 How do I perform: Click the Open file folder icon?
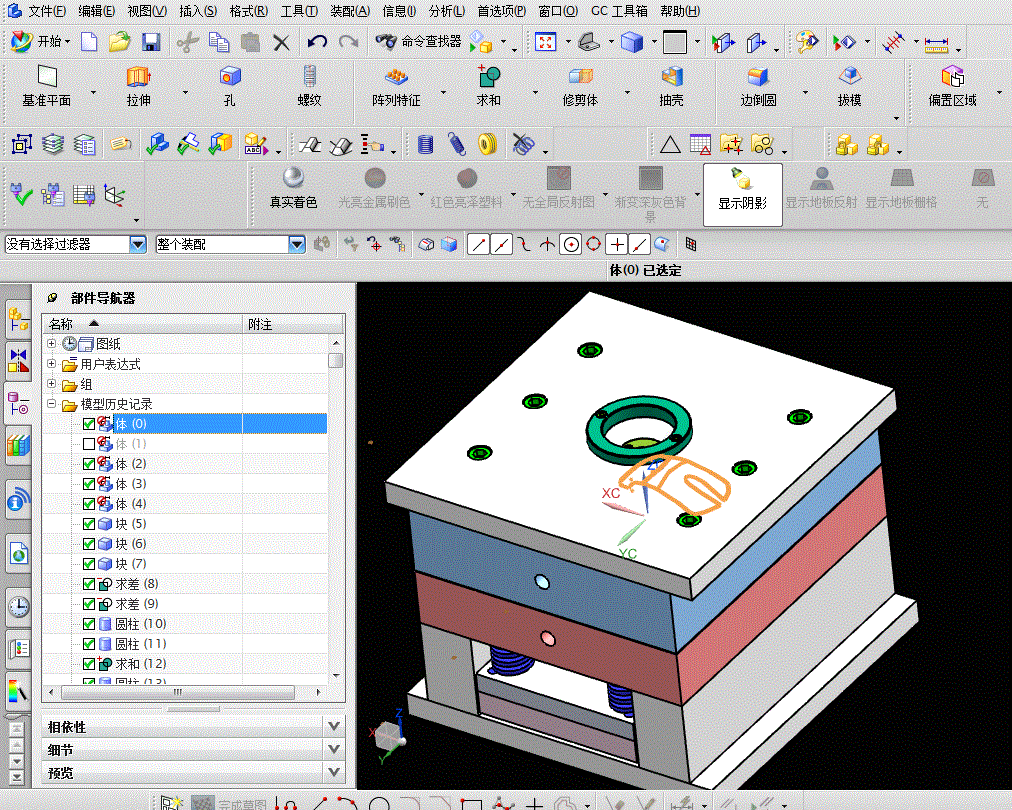pos(119,43)
